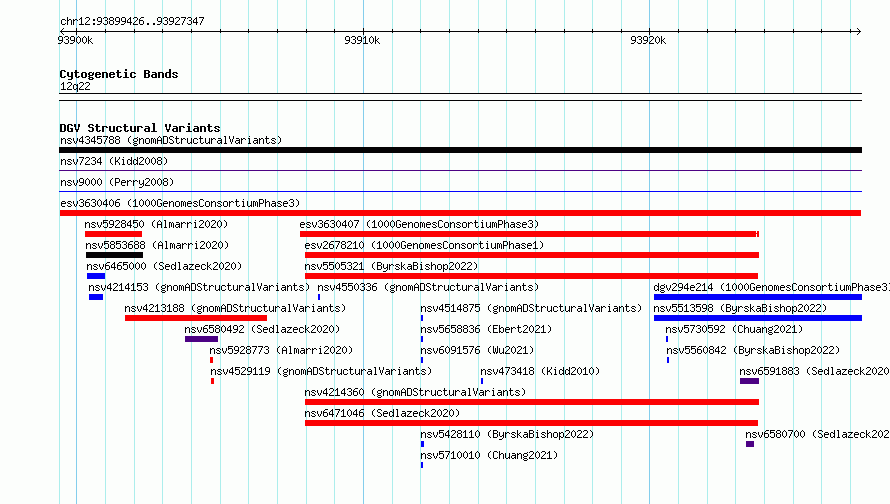Click the nsv4345788 gnomAD variant label
Viewport: 890px width, 504px height.
coord(171,140)
